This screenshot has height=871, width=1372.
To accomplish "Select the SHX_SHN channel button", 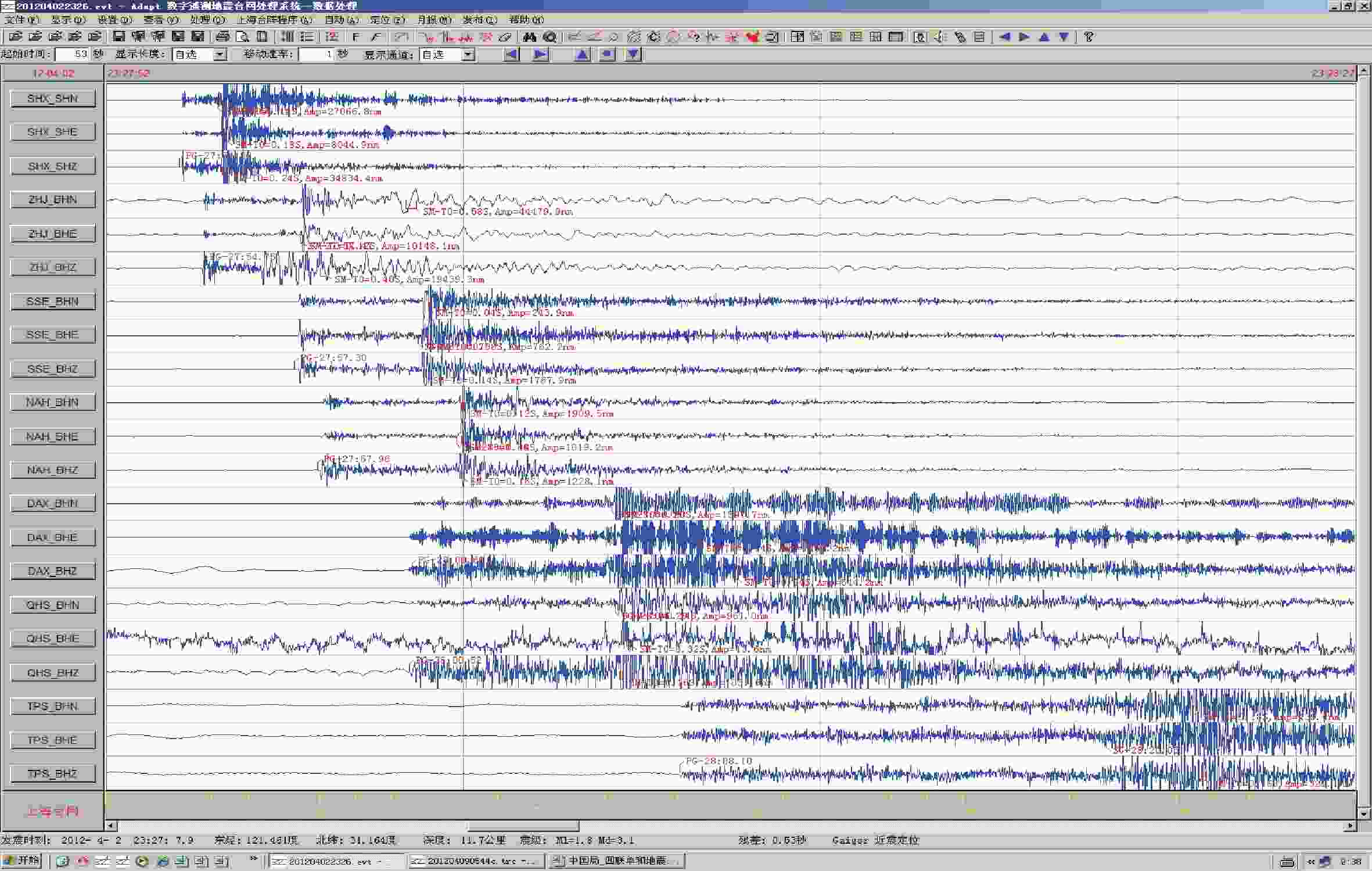I will 53,99.
